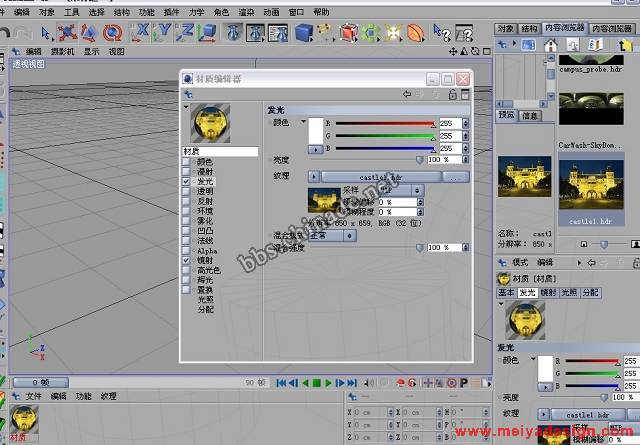
Task: Click home icon in content browser
Action: pyautogui.click(x=551, y=45)
